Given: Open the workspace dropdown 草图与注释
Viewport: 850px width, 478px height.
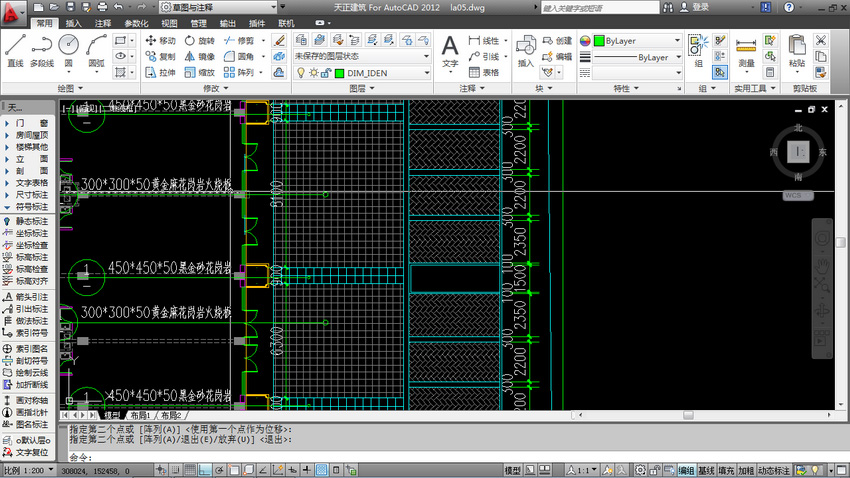Looking at the screenshot, I should 218,7.
